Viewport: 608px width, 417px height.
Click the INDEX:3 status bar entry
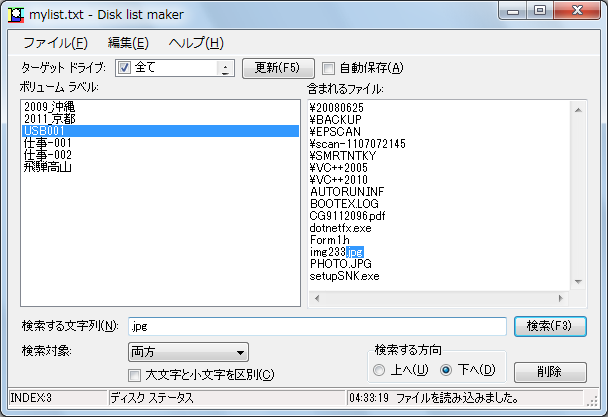[57, 398]
